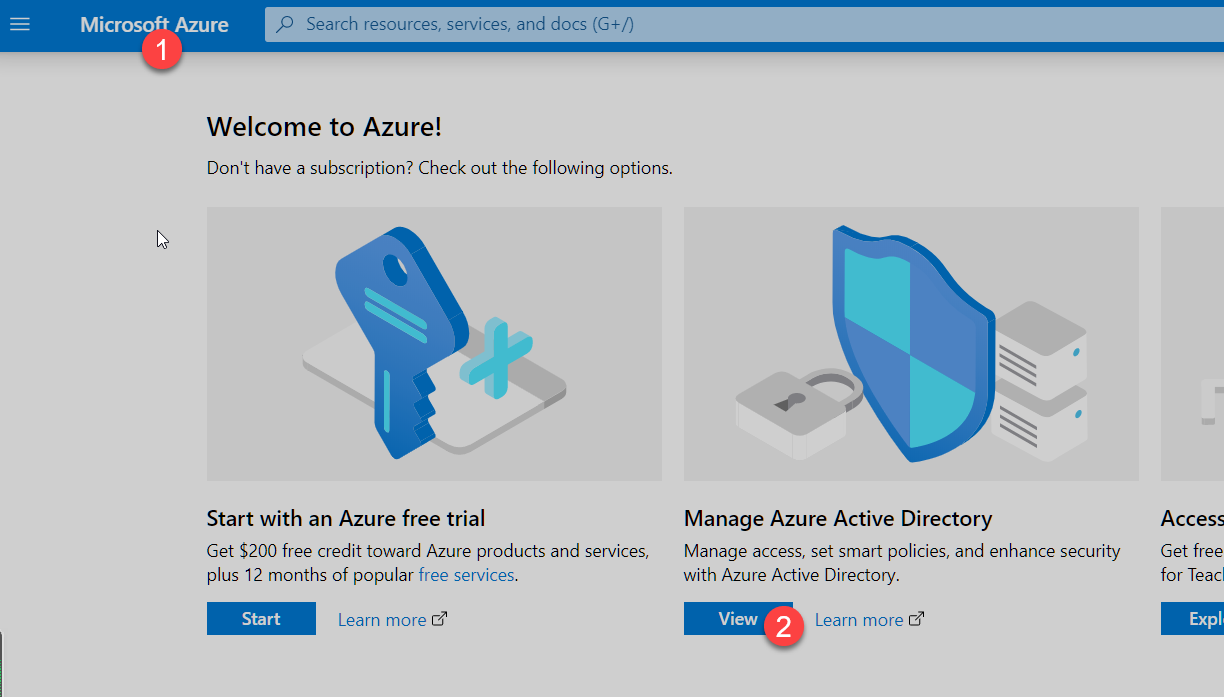Click the partially visible Explore button
This screenshot has height=697, width=1224.
click(1200, 619)
